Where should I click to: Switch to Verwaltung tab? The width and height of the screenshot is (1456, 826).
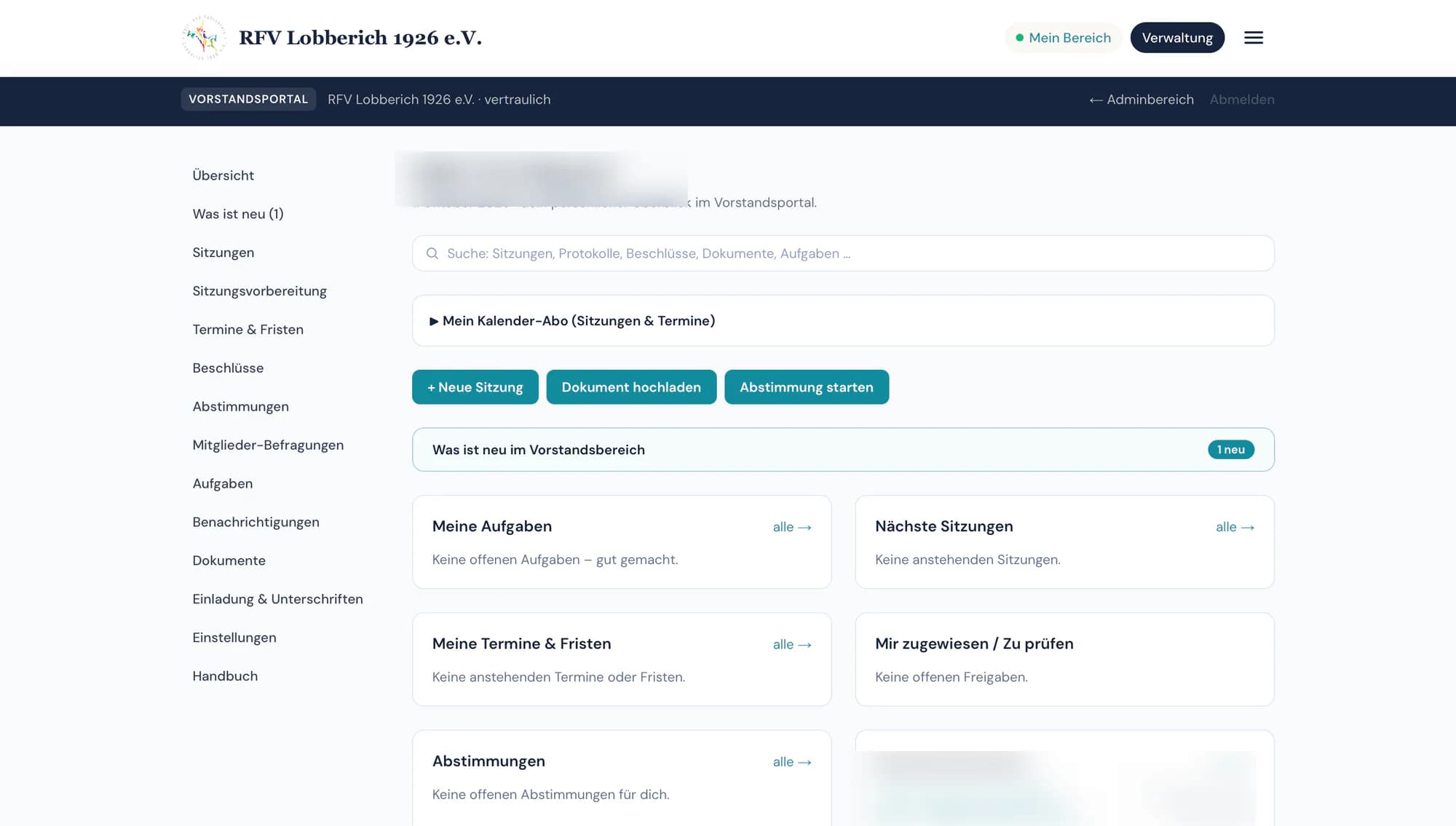(x=1176, y=38)
